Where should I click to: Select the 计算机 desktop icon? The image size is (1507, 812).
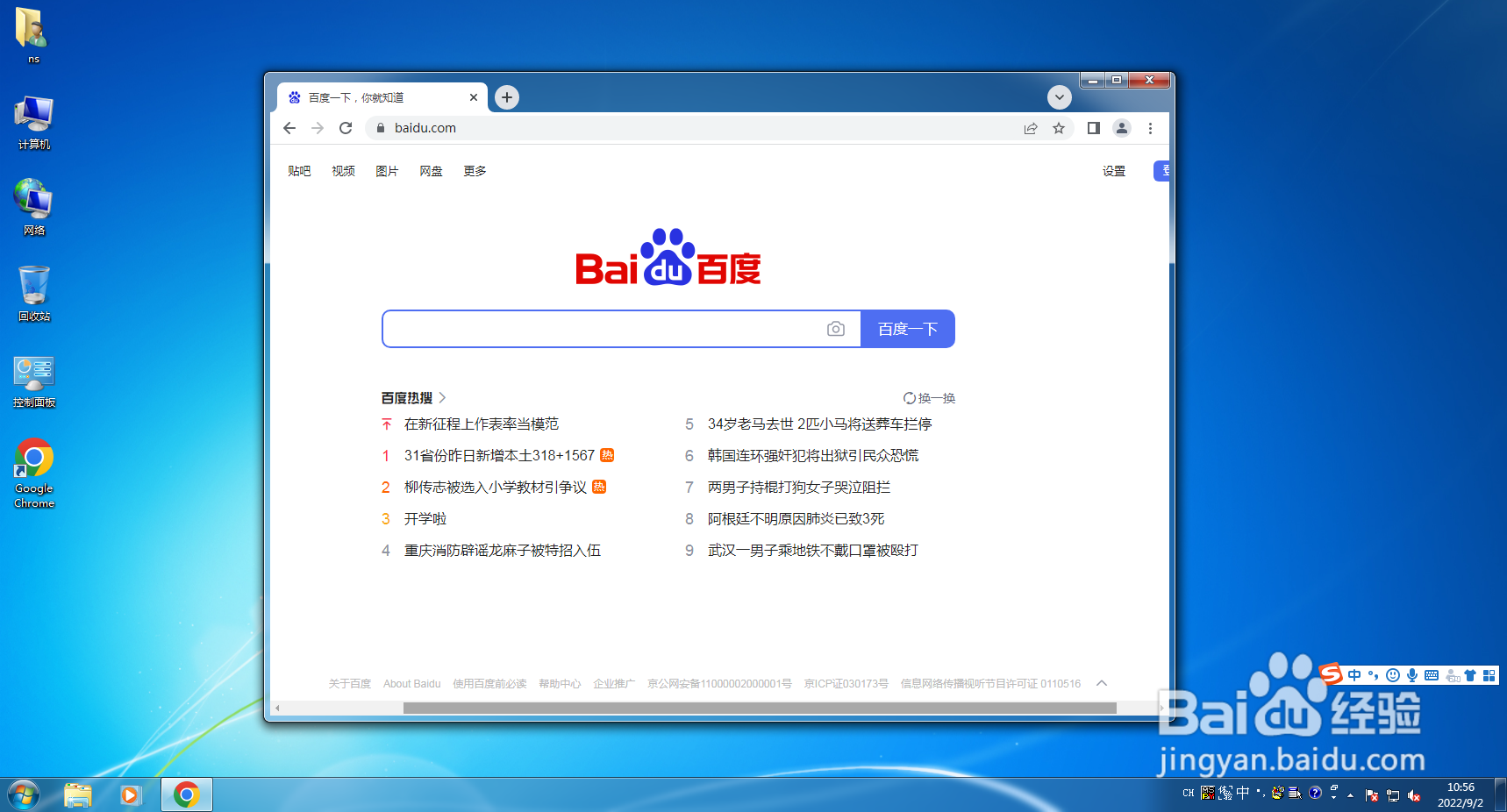(33, 123)
